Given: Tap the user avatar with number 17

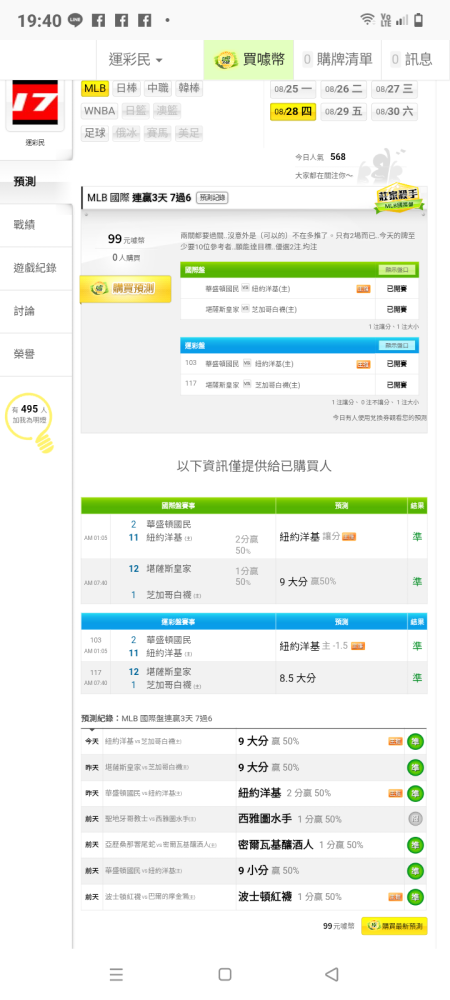Looking at the screenshot, I should click(x=35, y=102).
